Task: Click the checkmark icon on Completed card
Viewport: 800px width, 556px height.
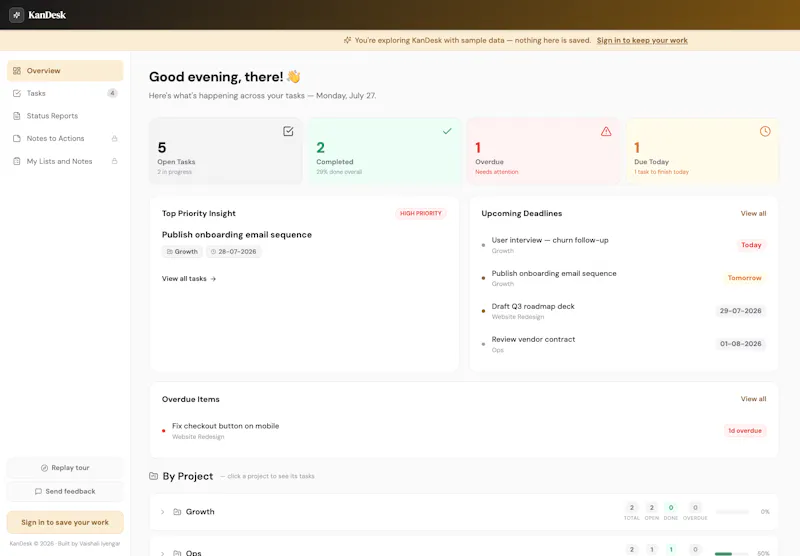Action: click(x=447, y=132)
